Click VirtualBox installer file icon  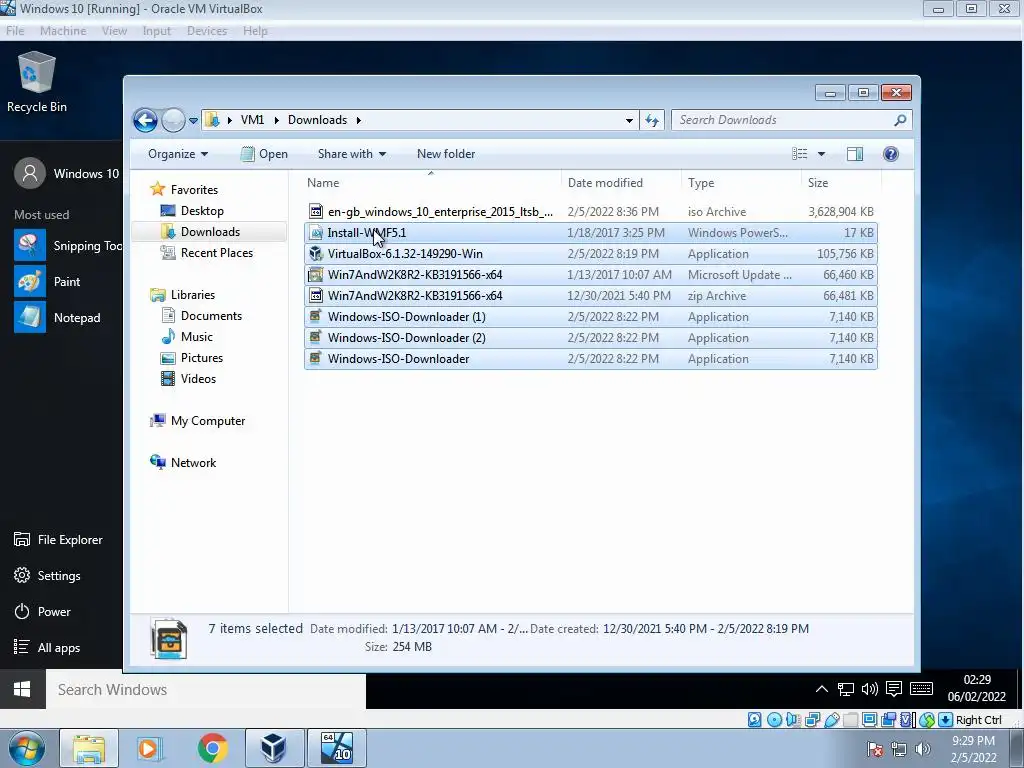(316, 253)
